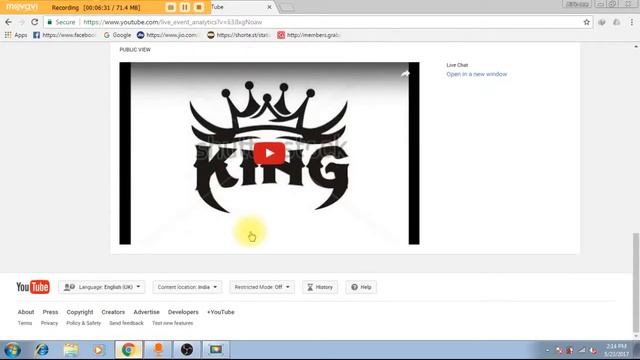Open the members.grab bookmark
640x360 pixels.
(x=309, y=35)
